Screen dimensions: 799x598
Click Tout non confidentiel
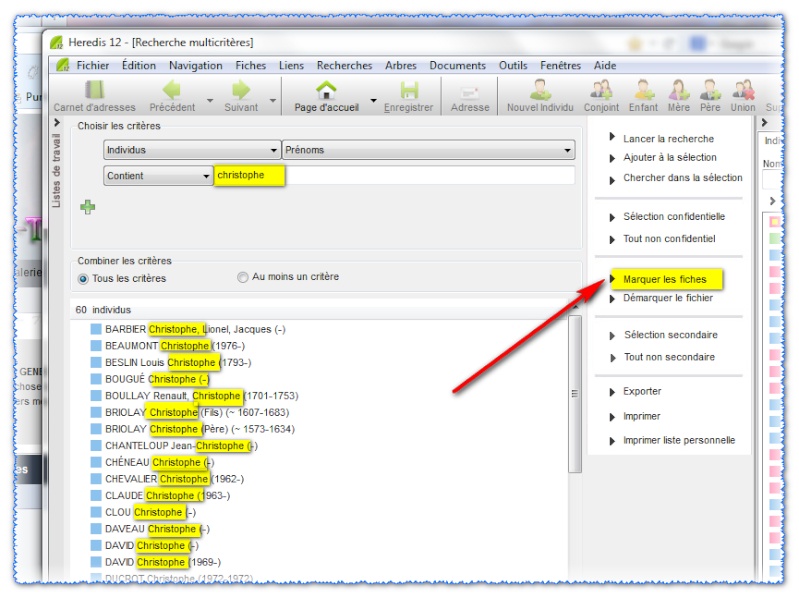669,239
